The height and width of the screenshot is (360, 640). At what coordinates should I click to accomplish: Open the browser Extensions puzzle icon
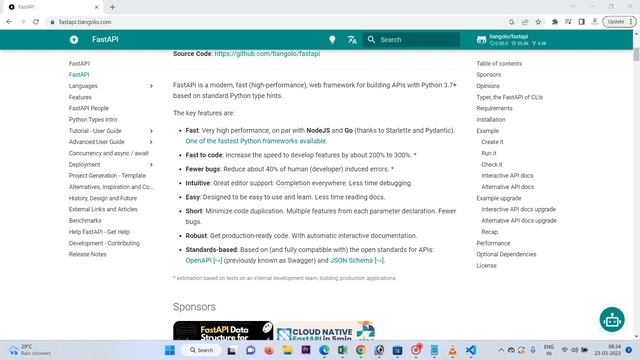click(555, 22)
